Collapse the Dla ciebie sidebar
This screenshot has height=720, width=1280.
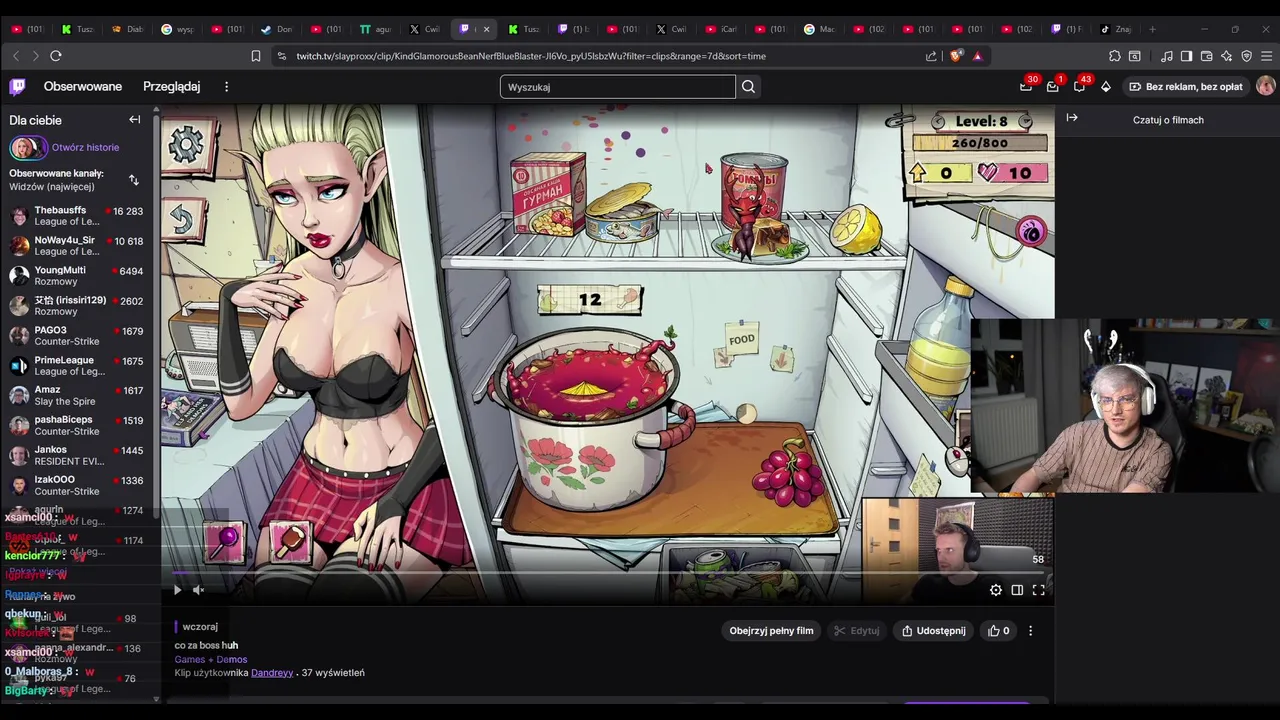point(135,120)
